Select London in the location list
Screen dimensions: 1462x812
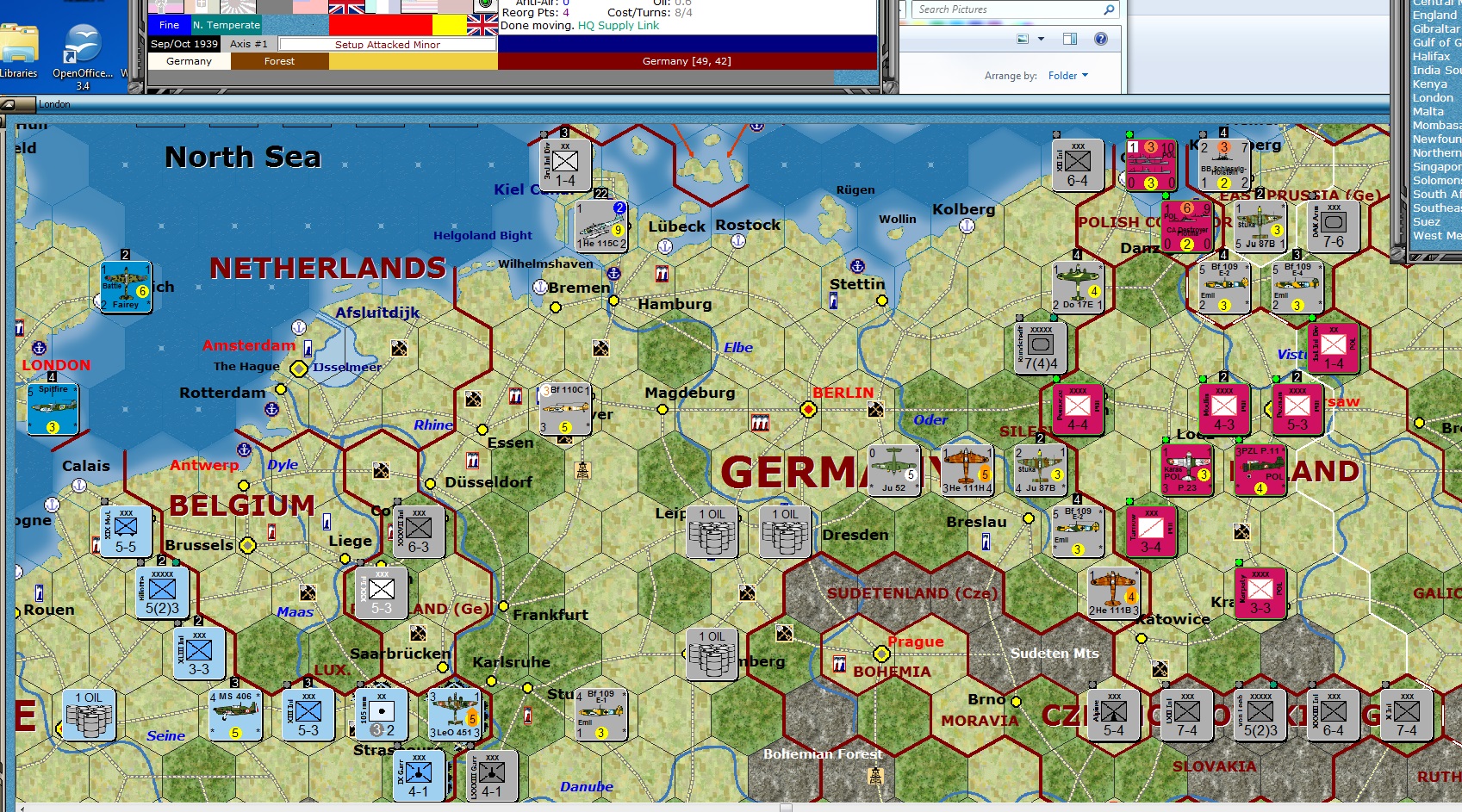click(x=1433, y=98)
